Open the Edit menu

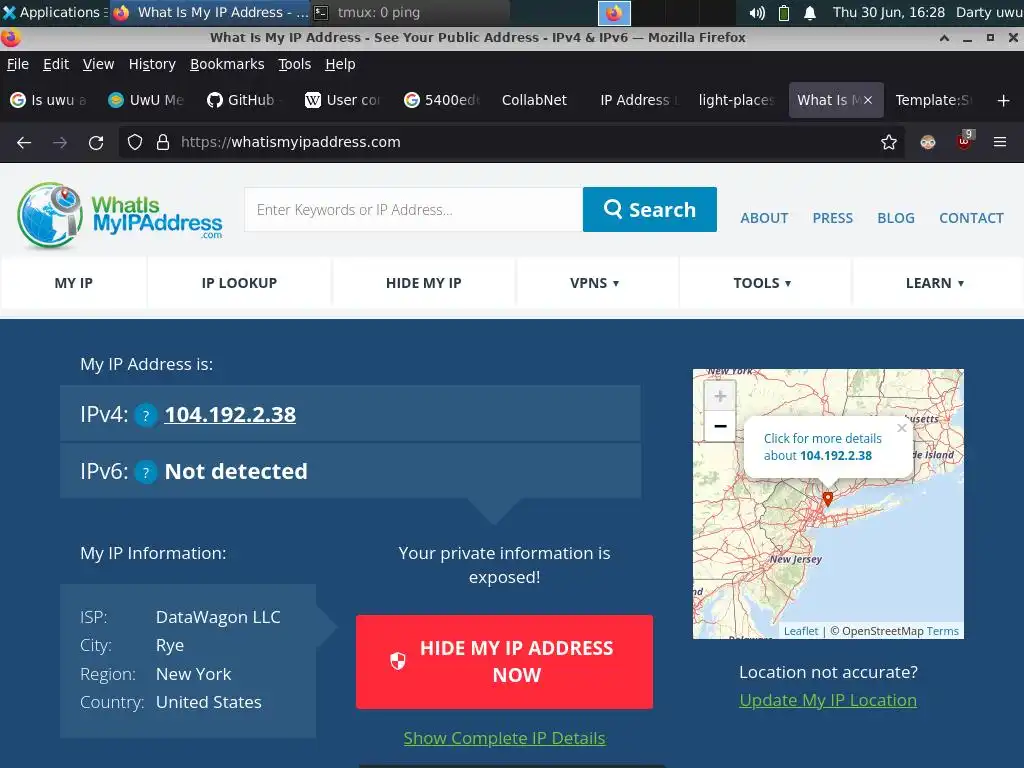pos(56,64)
